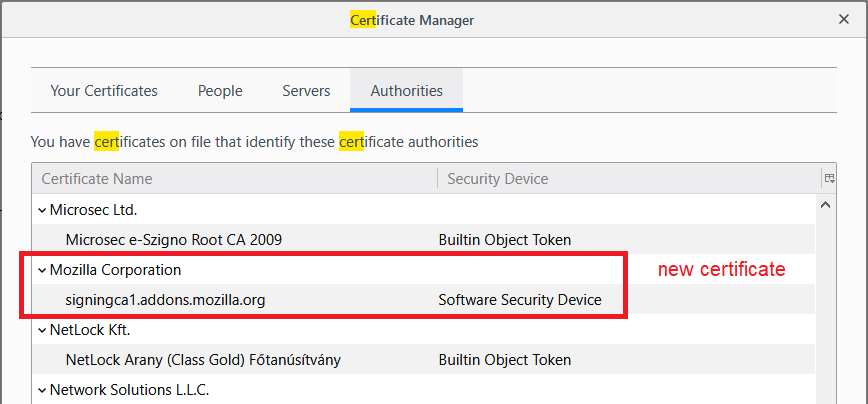This screenshot has width=868, height=404.
Task: Open the People tab
Action: coord(220,91)
